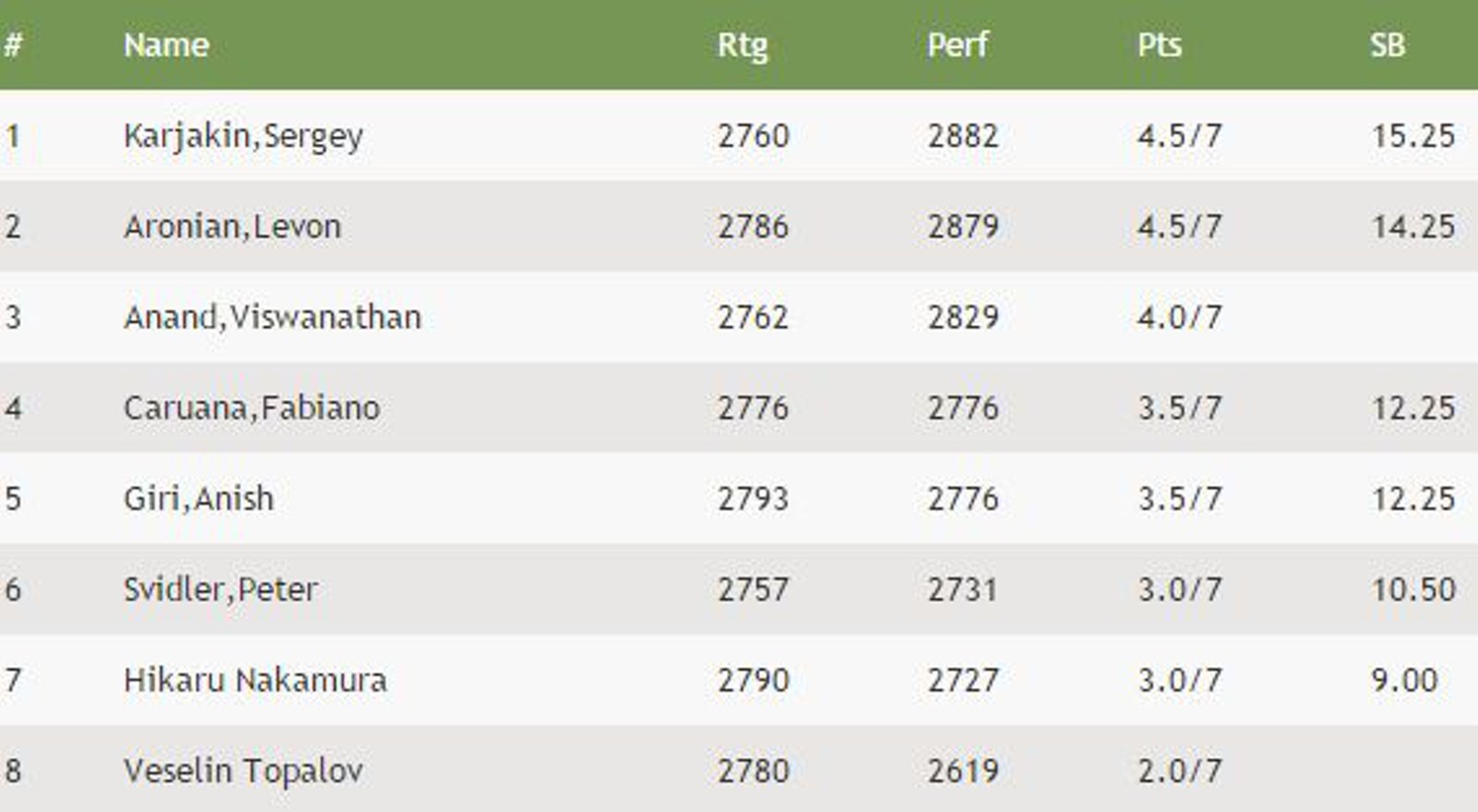1478x812 pixels.
Task: Click Aronian's rating 2786
Action: click(x=753, y=226)
